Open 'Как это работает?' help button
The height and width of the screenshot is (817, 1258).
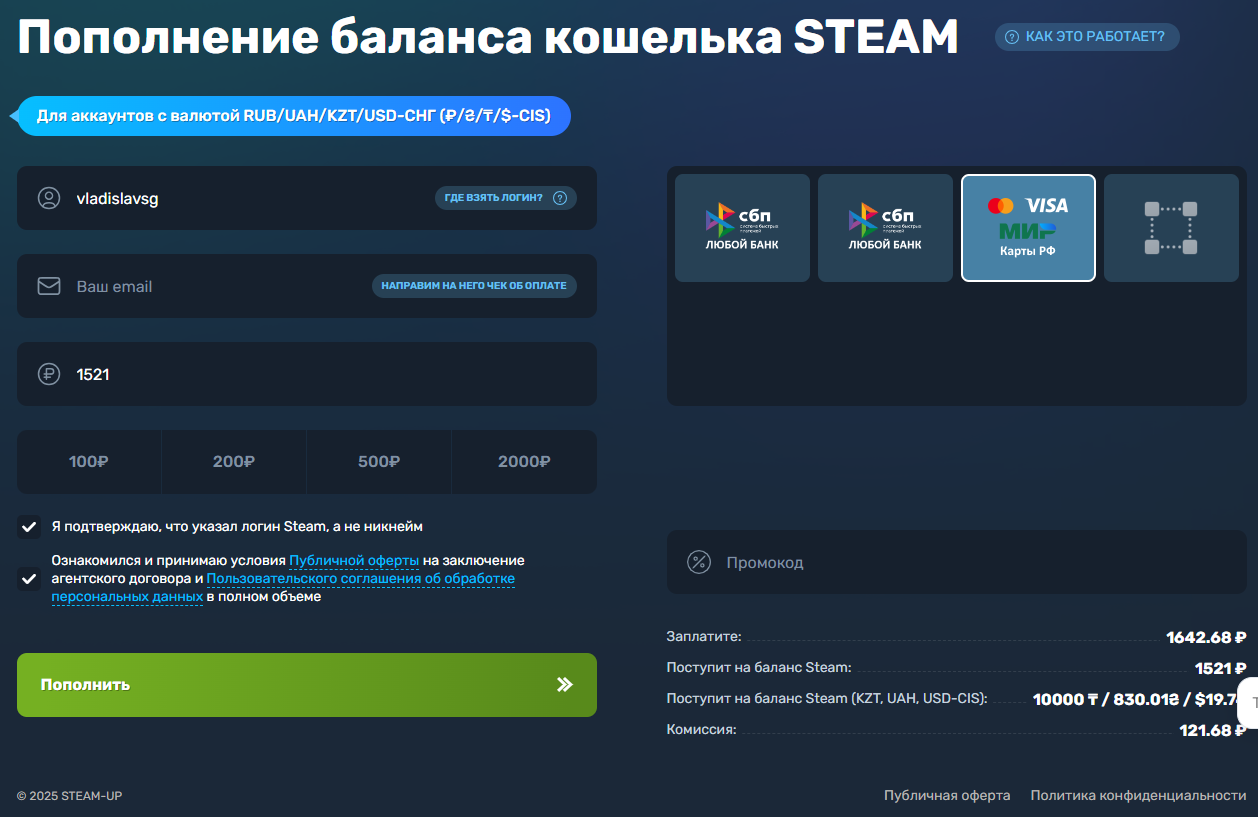coord(1087,37)
